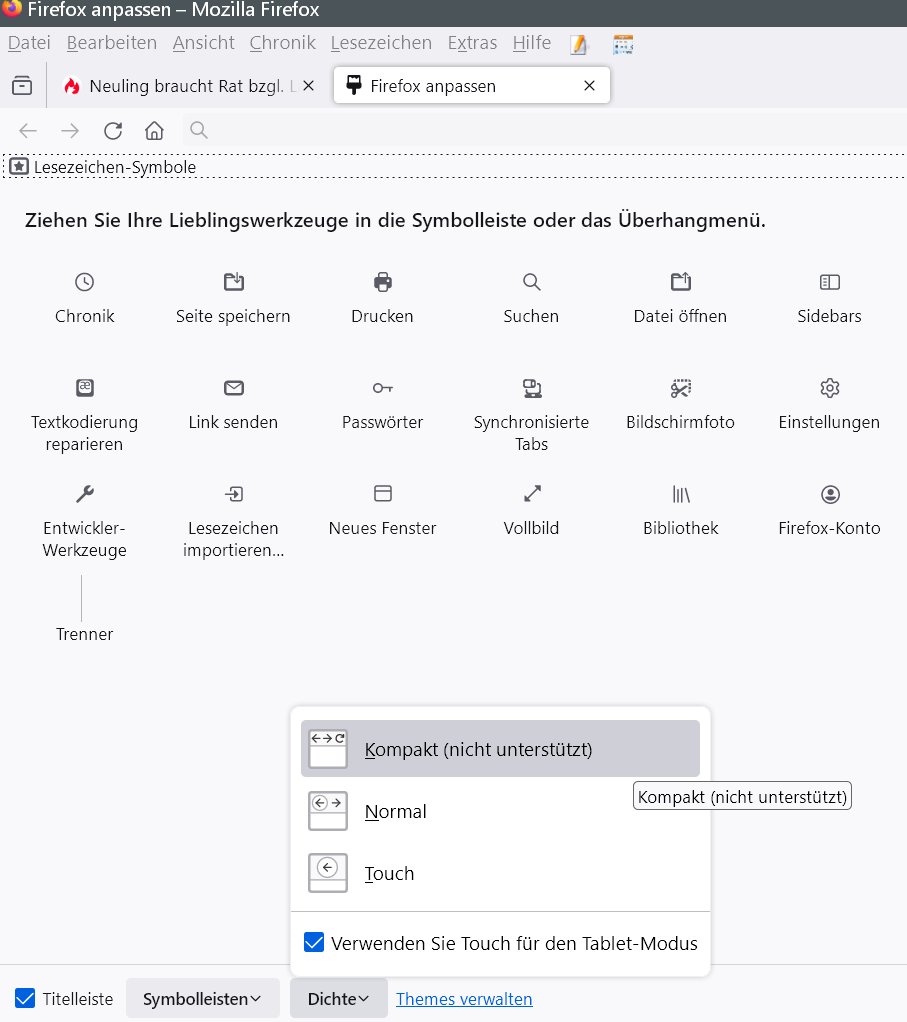Toggle the Titelleiste checkbox
The height and width of the screenshot is (1022, 907).
(x=25, y=998)
